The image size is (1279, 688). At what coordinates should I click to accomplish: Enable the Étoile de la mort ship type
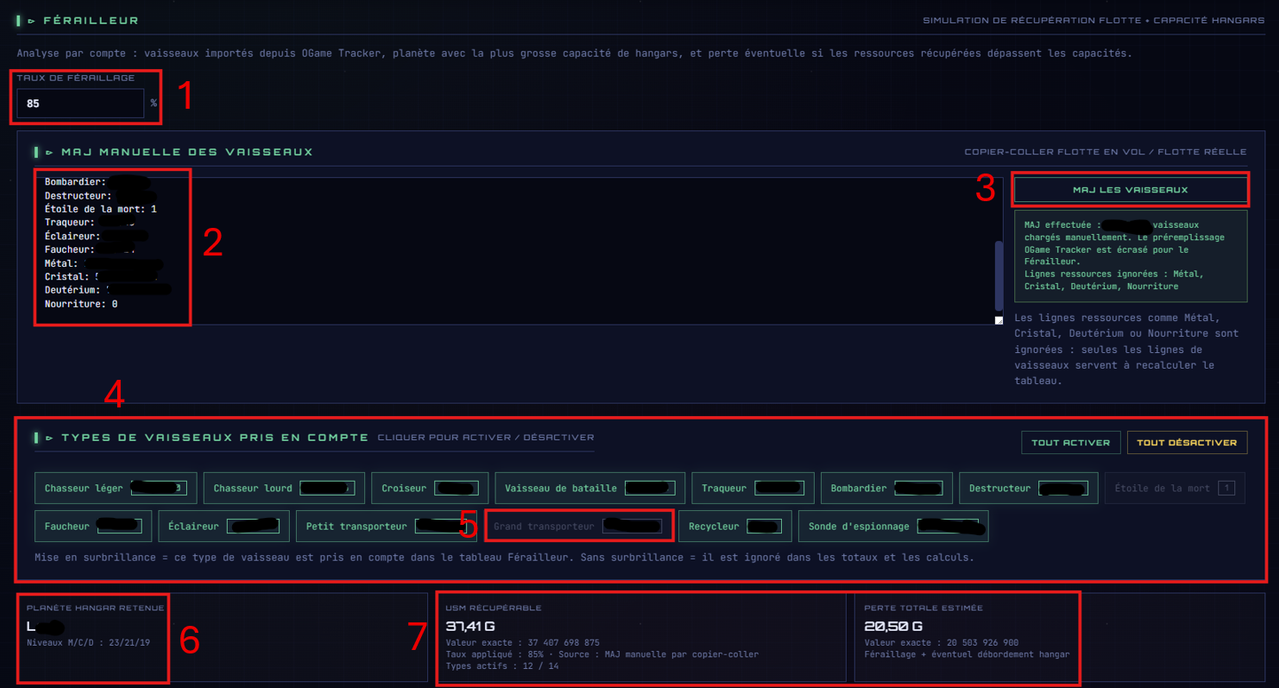tap(1175, 488)
